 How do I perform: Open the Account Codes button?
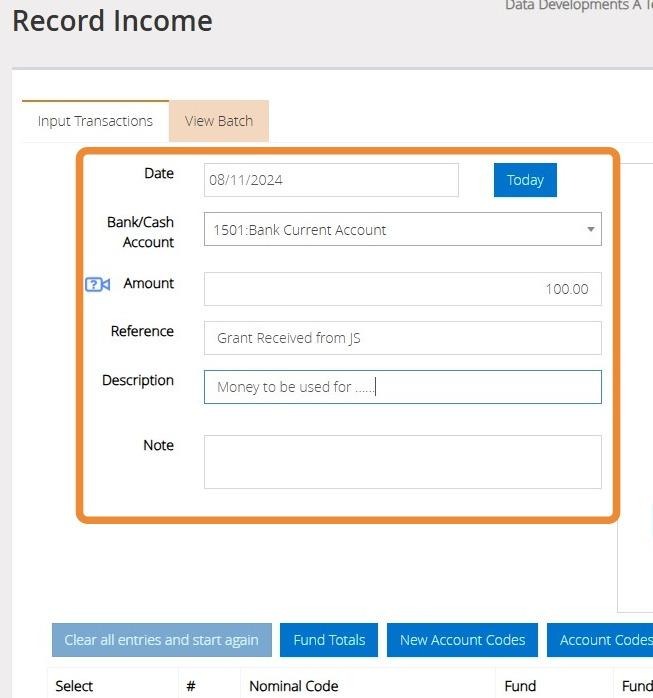600,640
